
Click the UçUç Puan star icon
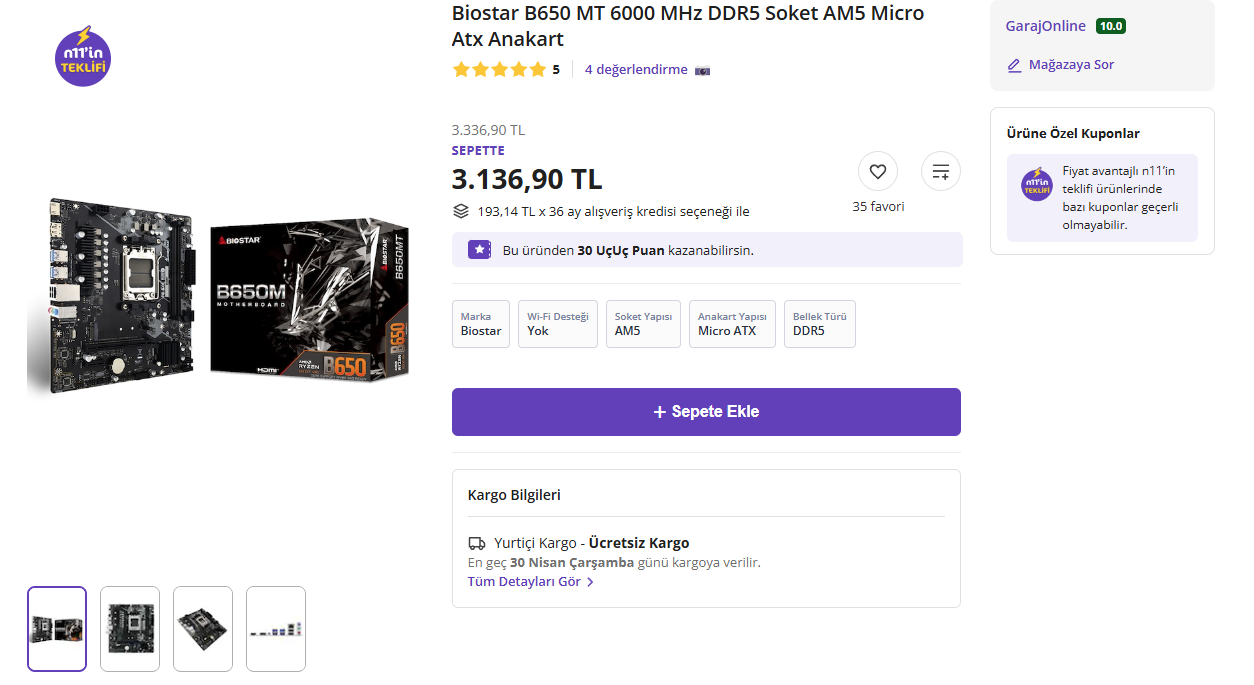click(479, 250)
